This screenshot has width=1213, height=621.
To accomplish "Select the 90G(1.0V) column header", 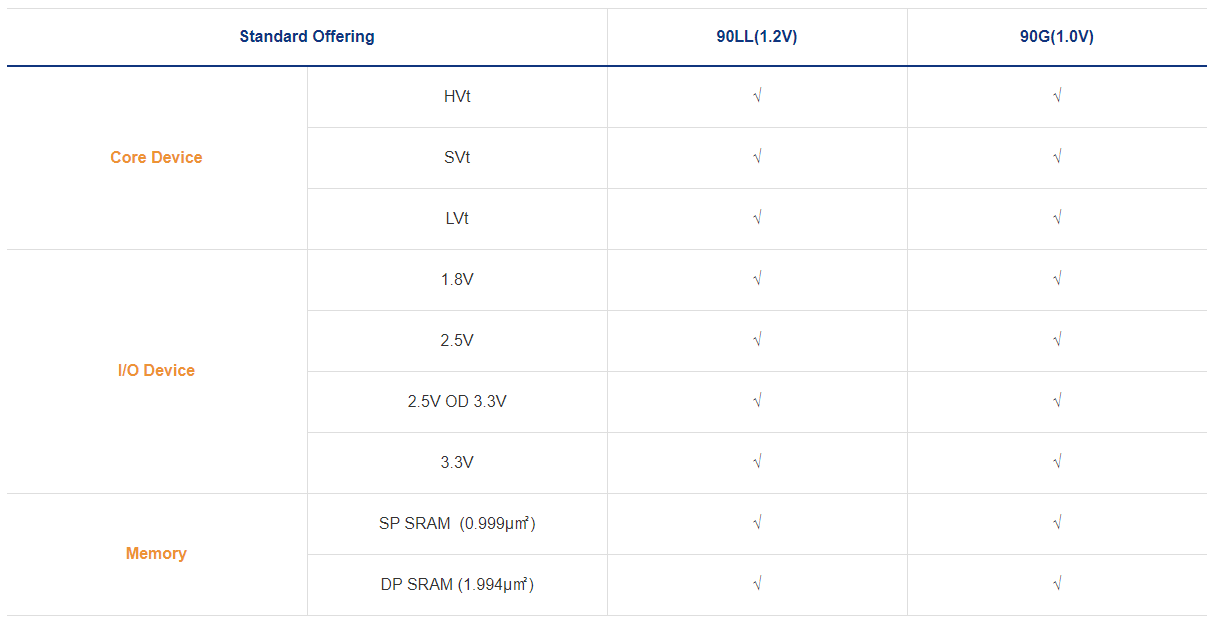I will click(1057, 37).
